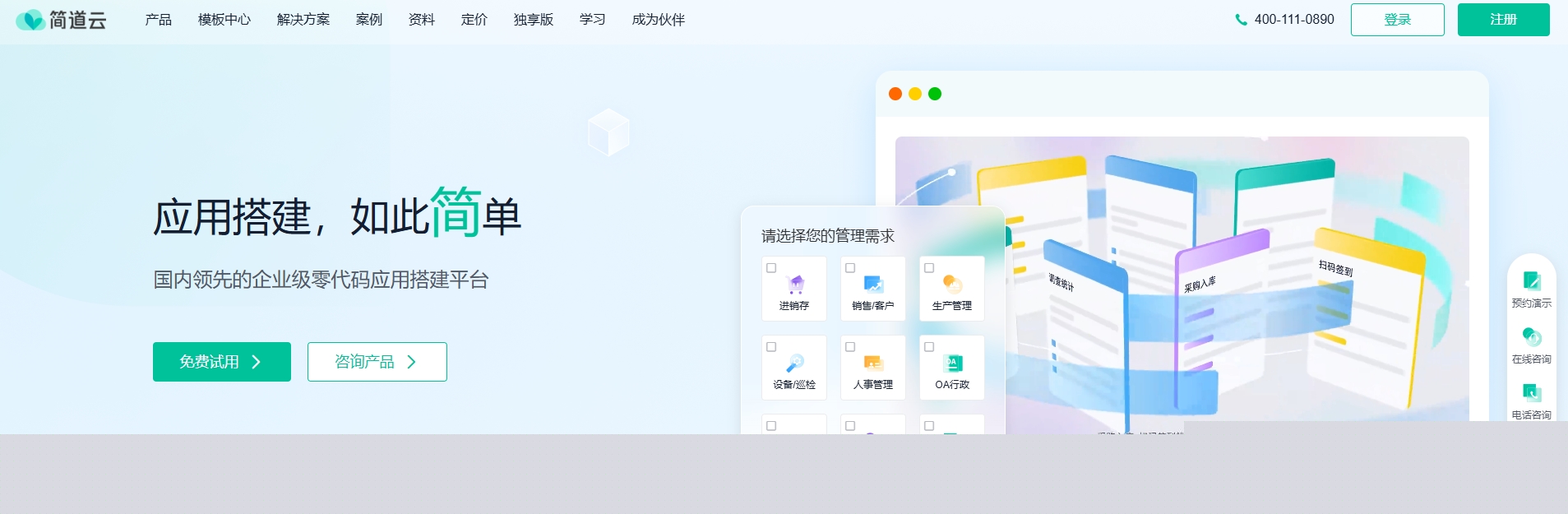
Task: Open the 解决方案 menu
Action: click(x=303, y=20)
